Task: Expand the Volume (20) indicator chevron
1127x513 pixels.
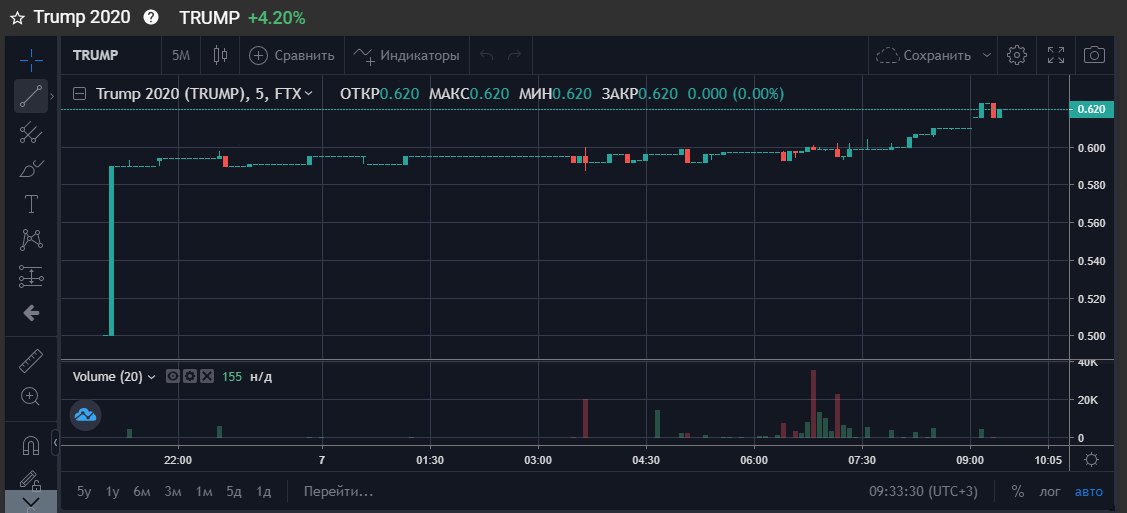Action: (x=151, y=376)
